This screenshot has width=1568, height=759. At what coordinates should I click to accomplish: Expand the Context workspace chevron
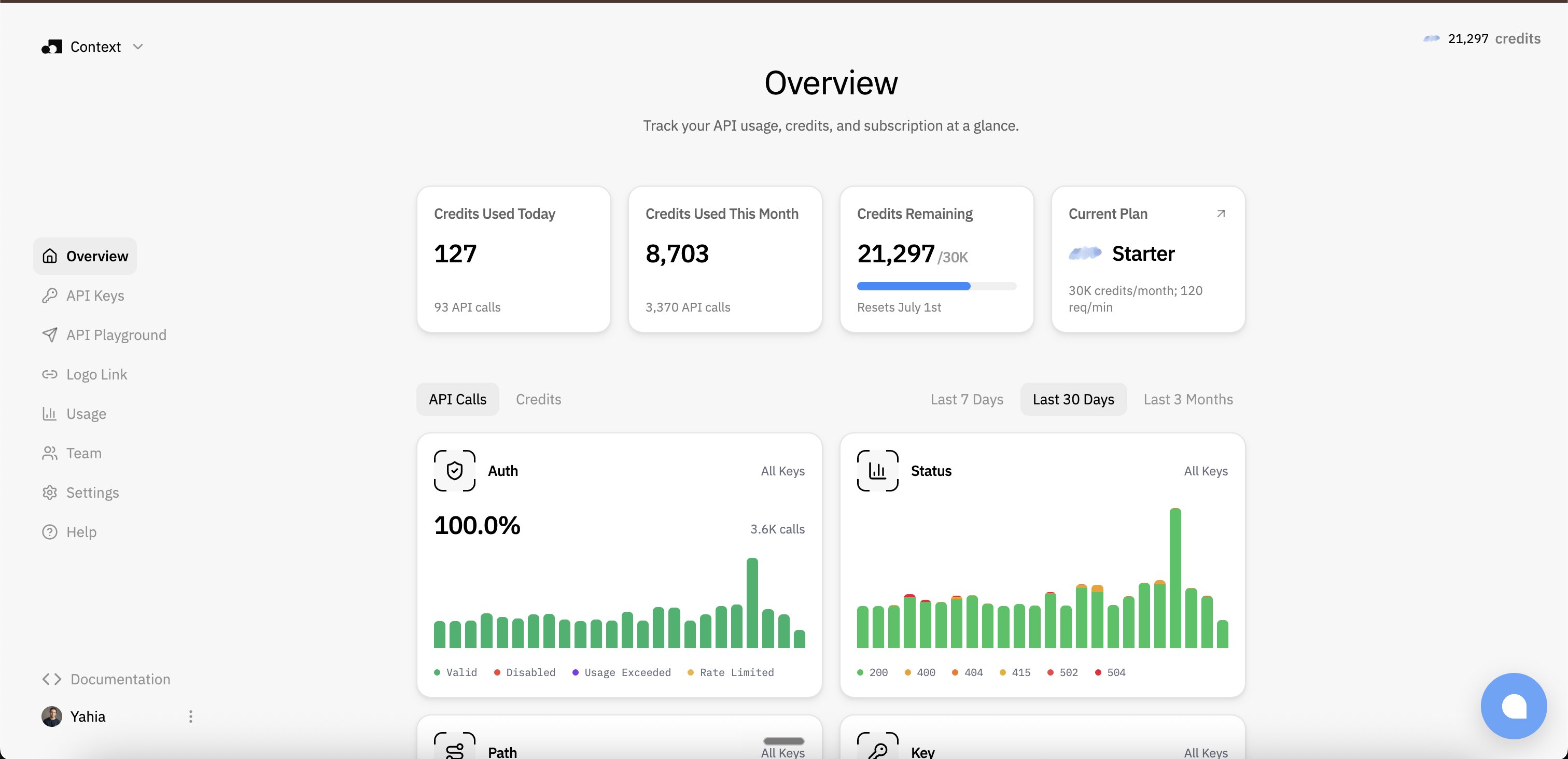click(138, 47)
